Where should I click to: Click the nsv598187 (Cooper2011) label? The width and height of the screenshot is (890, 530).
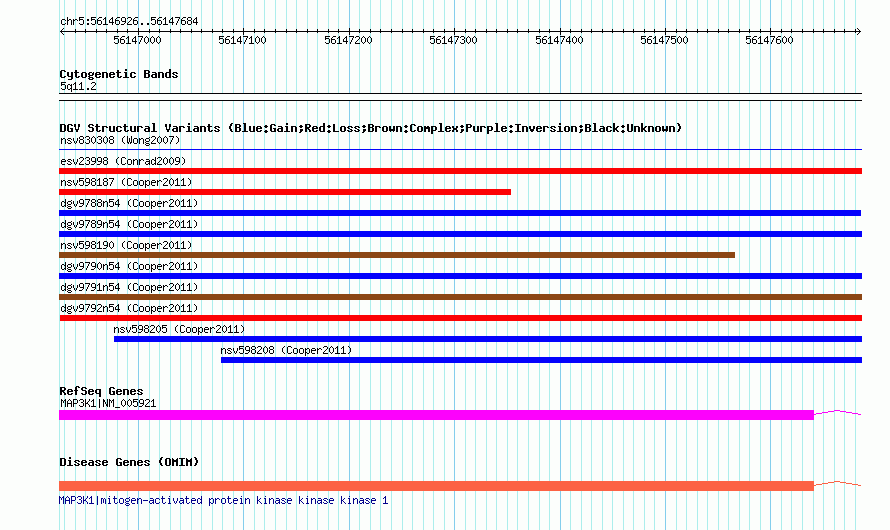[126, 182]
